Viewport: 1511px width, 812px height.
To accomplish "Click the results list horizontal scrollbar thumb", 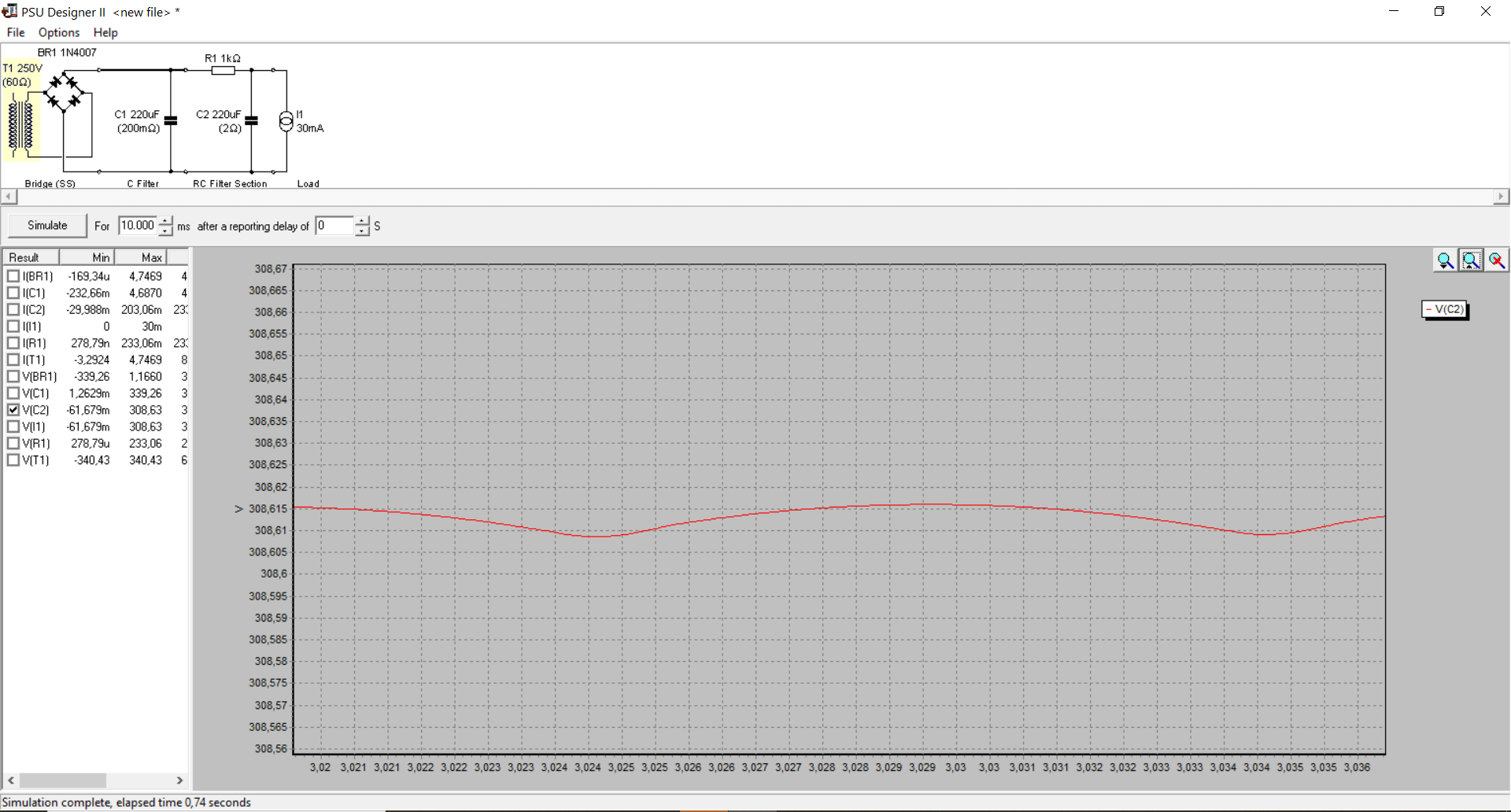I will tap(63, 780).
